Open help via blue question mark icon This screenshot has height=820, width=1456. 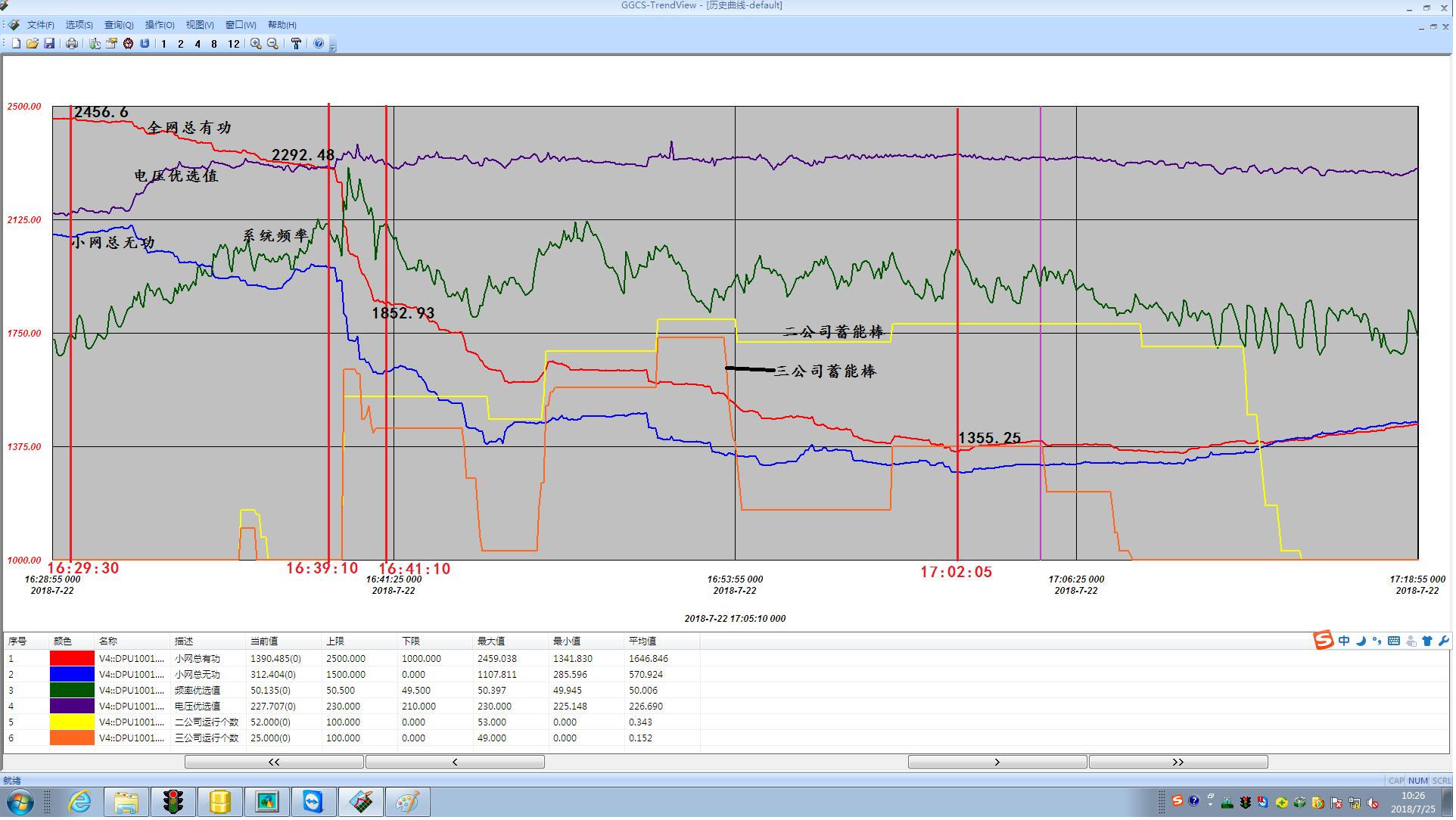tap(319, 44)
